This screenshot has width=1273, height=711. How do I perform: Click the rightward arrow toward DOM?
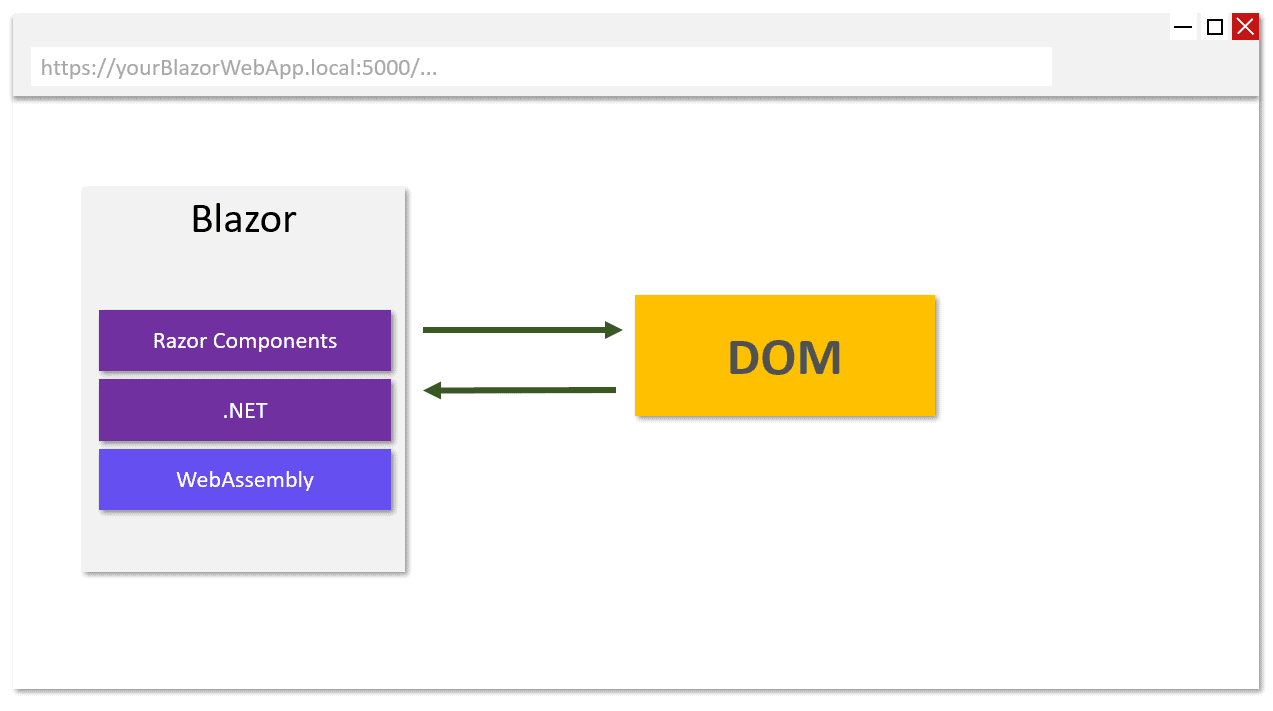[520, 328]
